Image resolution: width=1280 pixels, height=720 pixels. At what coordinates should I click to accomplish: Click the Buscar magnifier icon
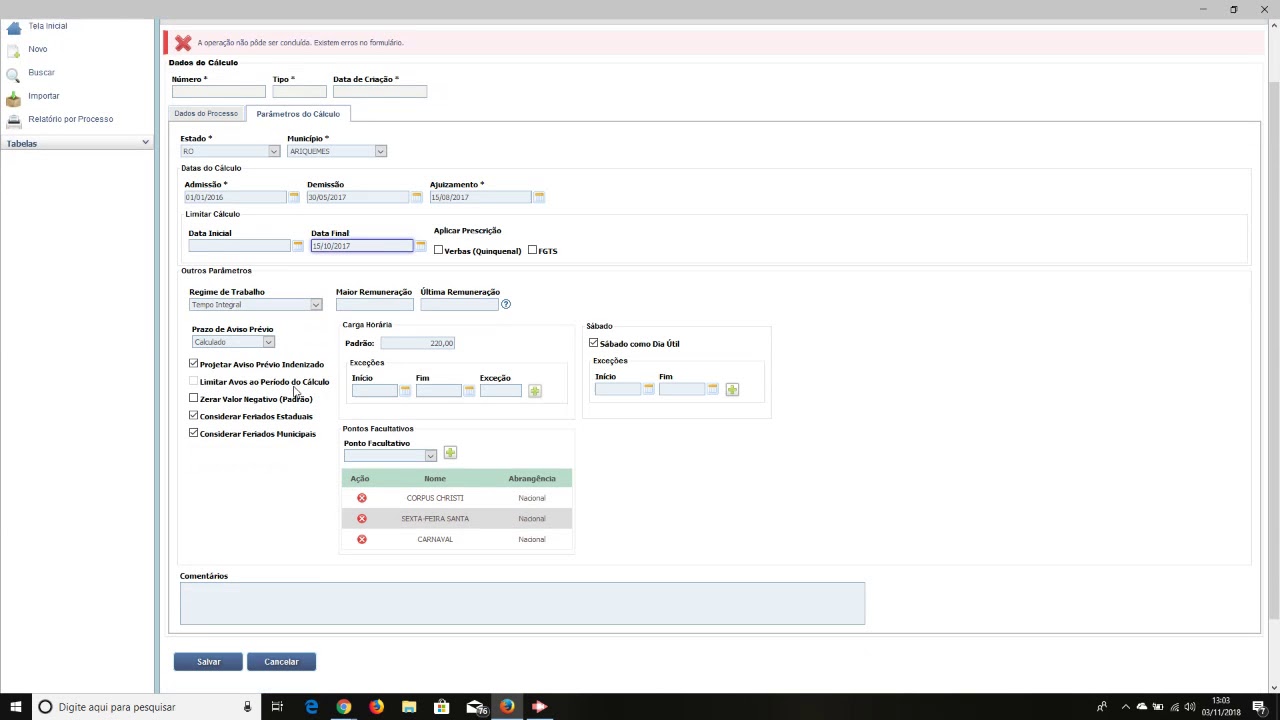click(x=13, y=74)
